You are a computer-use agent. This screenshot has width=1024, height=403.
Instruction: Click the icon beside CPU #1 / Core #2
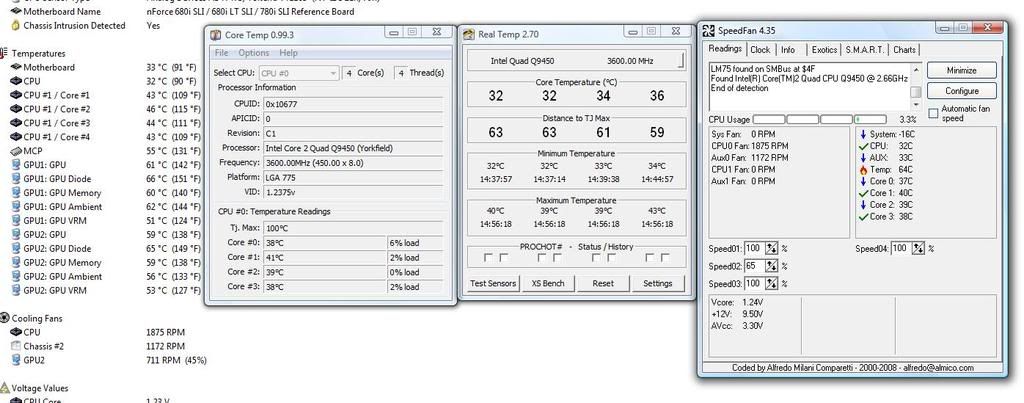pos(16,109)
